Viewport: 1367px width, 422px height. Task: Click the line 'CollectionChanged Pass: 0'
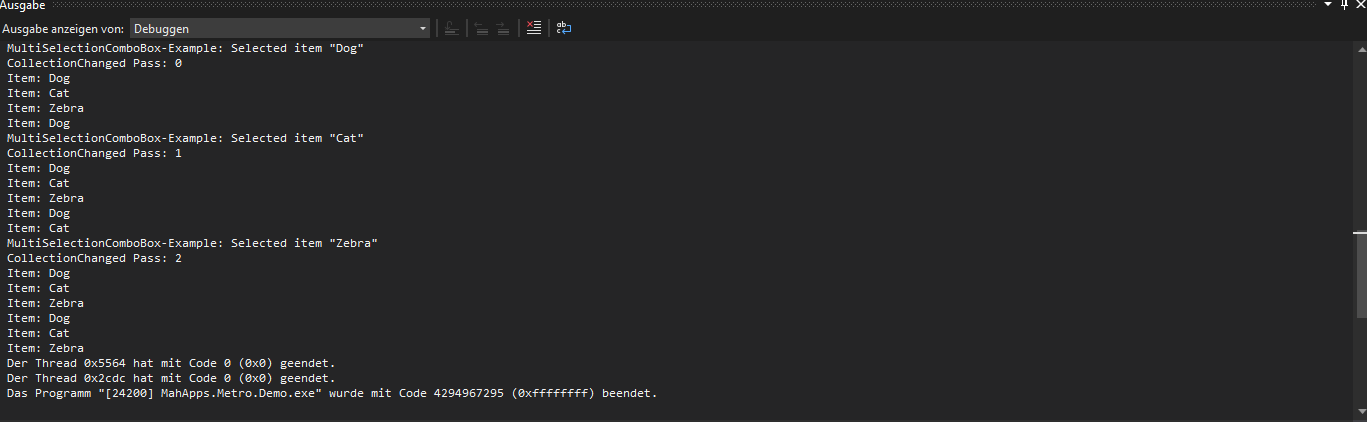click(94, 64)
